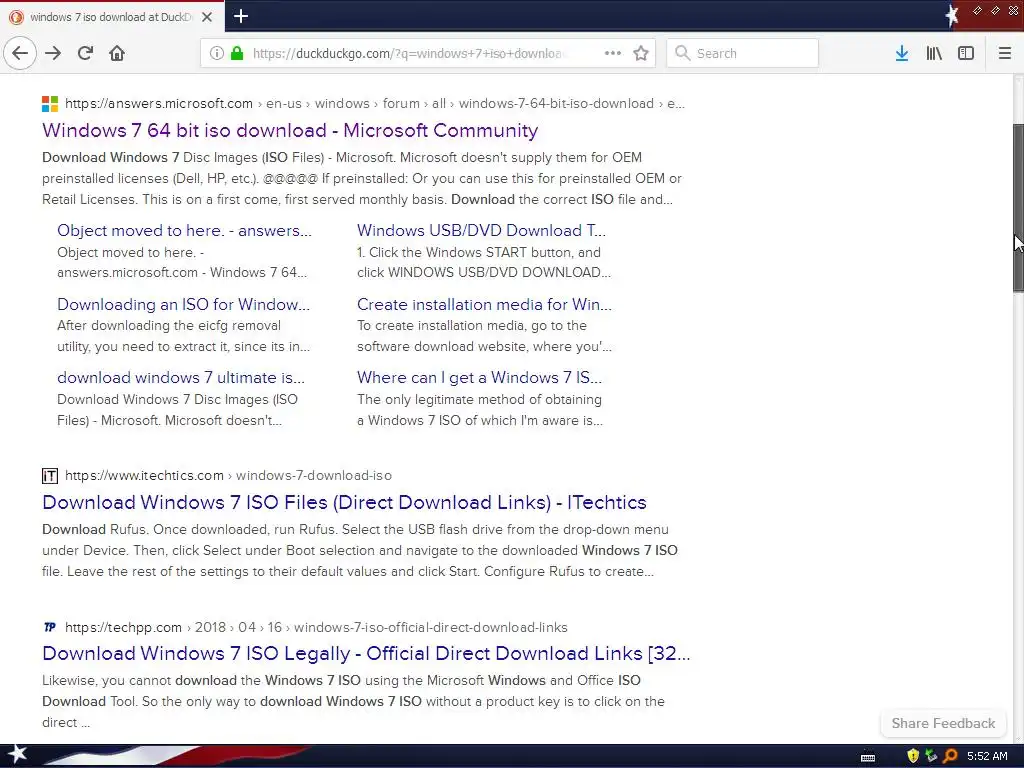The width and height of the screenshot is (1024, 768).
Task: Click answers.microsoft.com result URL
Action: coord(375,103)
